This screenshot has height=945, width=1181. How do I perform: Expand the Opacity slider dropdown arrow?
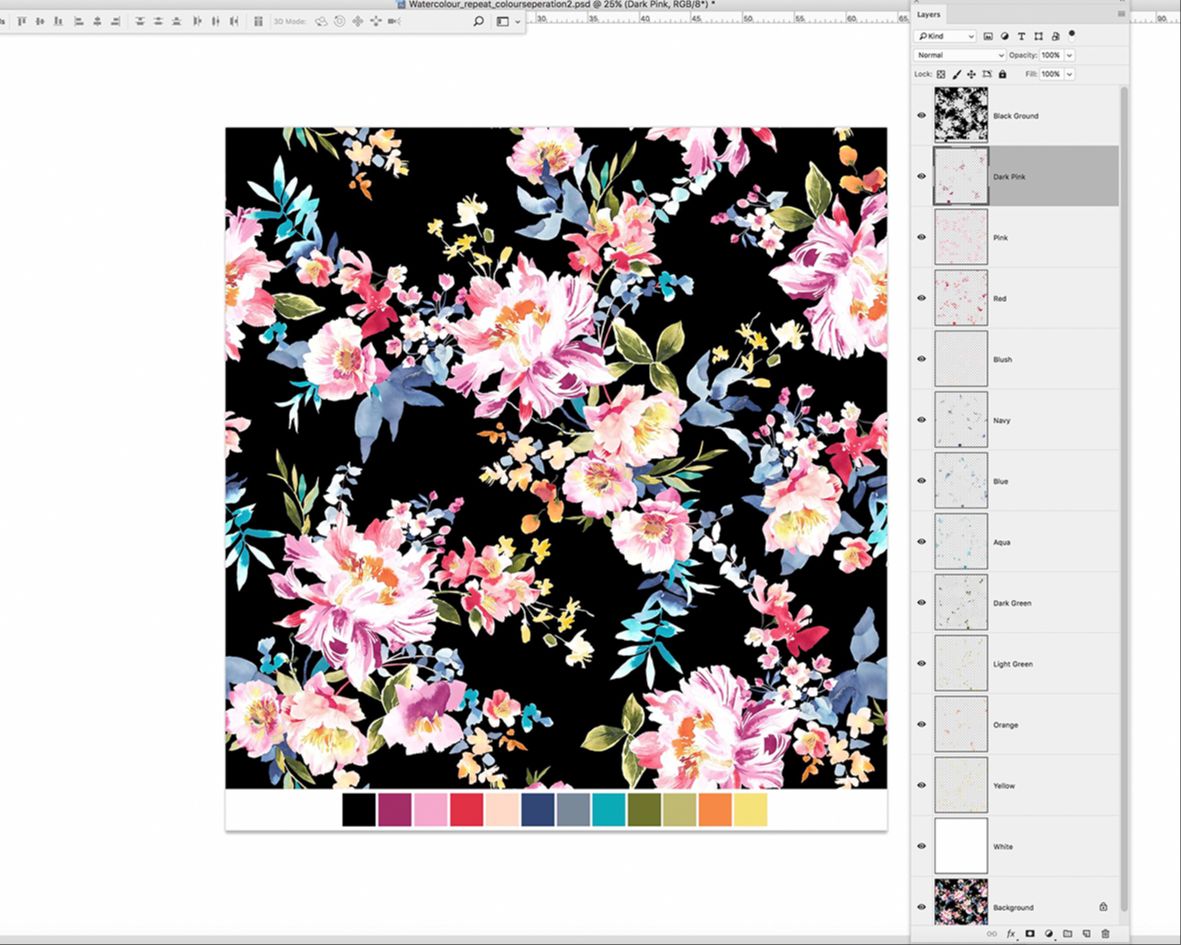point(1070,55)
